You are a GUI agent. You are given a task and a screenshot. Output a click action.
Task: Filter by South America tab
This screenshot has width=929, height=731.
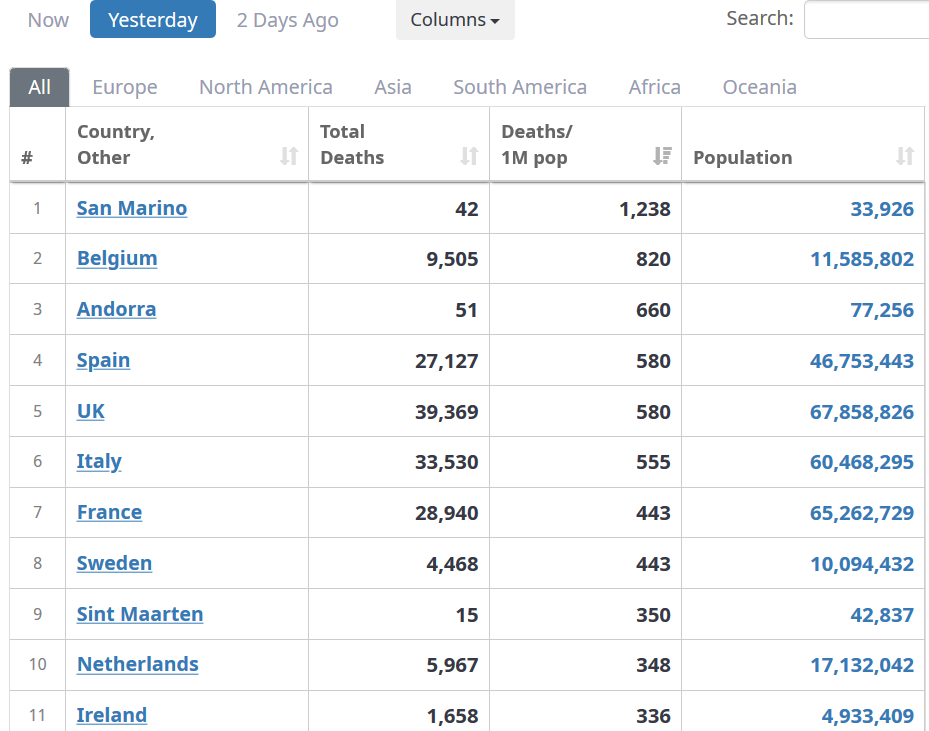click(x=520, y=87)
